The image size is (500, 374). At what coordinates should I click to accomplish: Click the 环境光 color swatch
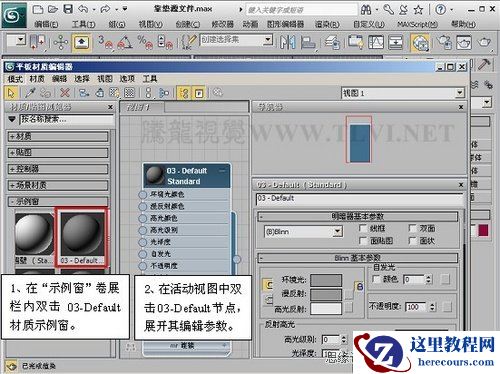click(x=326, y=280)
